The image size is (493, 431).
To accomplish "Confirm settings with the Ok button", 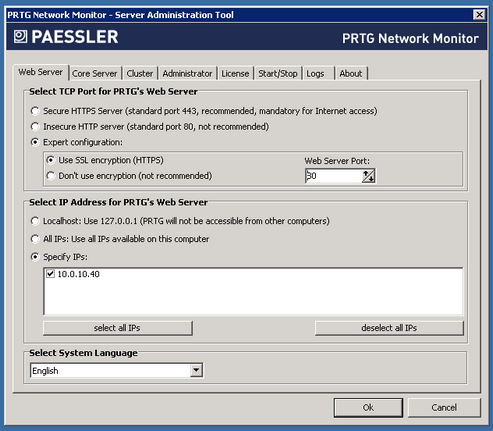I will point(368,407).
